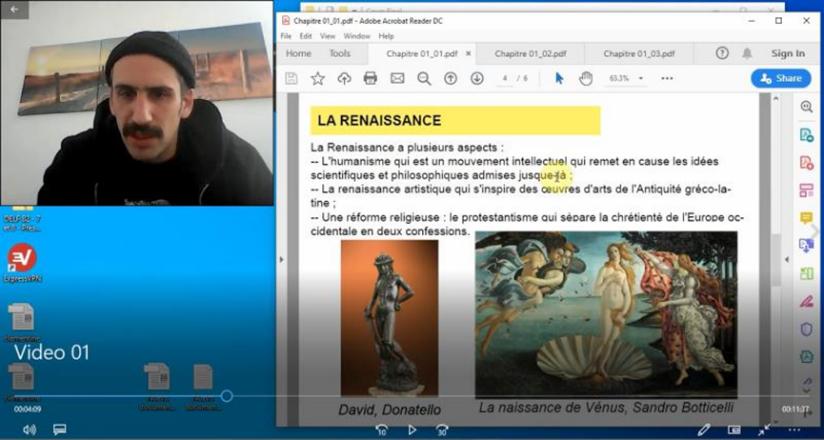Switch to the Chapitre 01_02.pdf tab
Image resolution: width=824 pixels, height=440 pixels.
(x=530, y=53)
